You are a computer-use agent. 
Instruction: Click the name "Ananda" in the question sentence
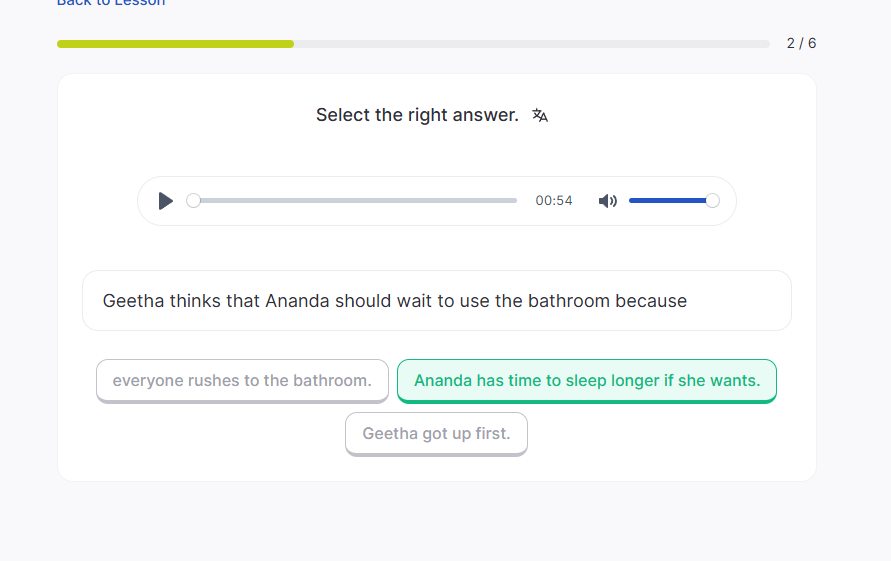[297, 301]
